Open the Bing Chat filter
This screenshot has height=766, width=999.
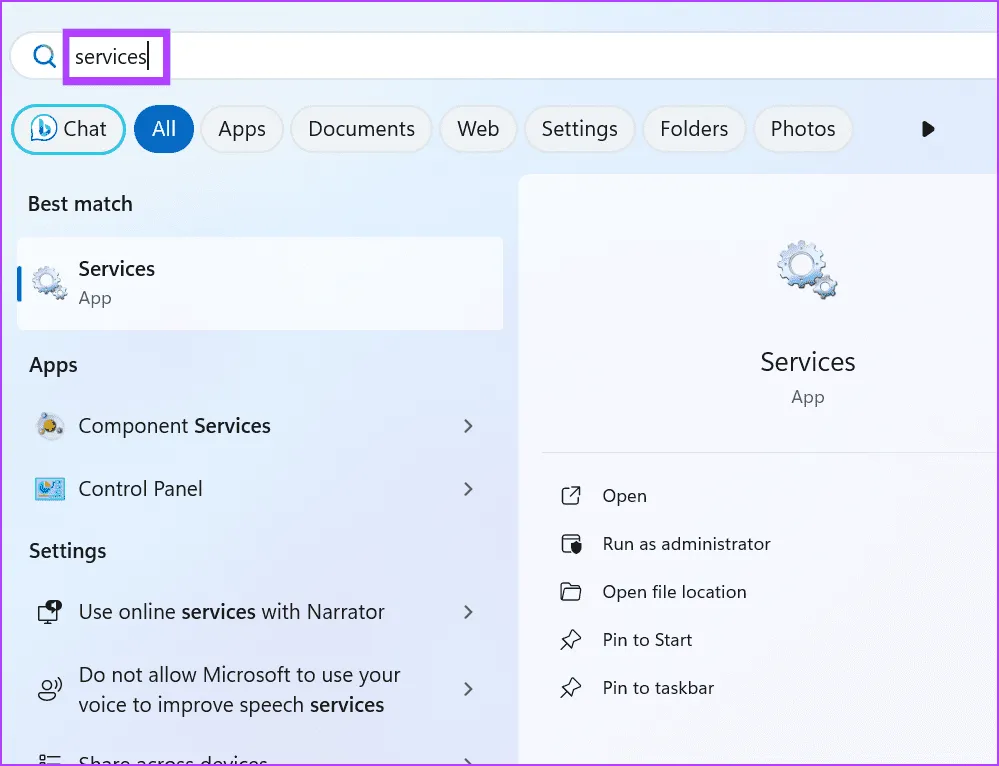click(68, 129)
